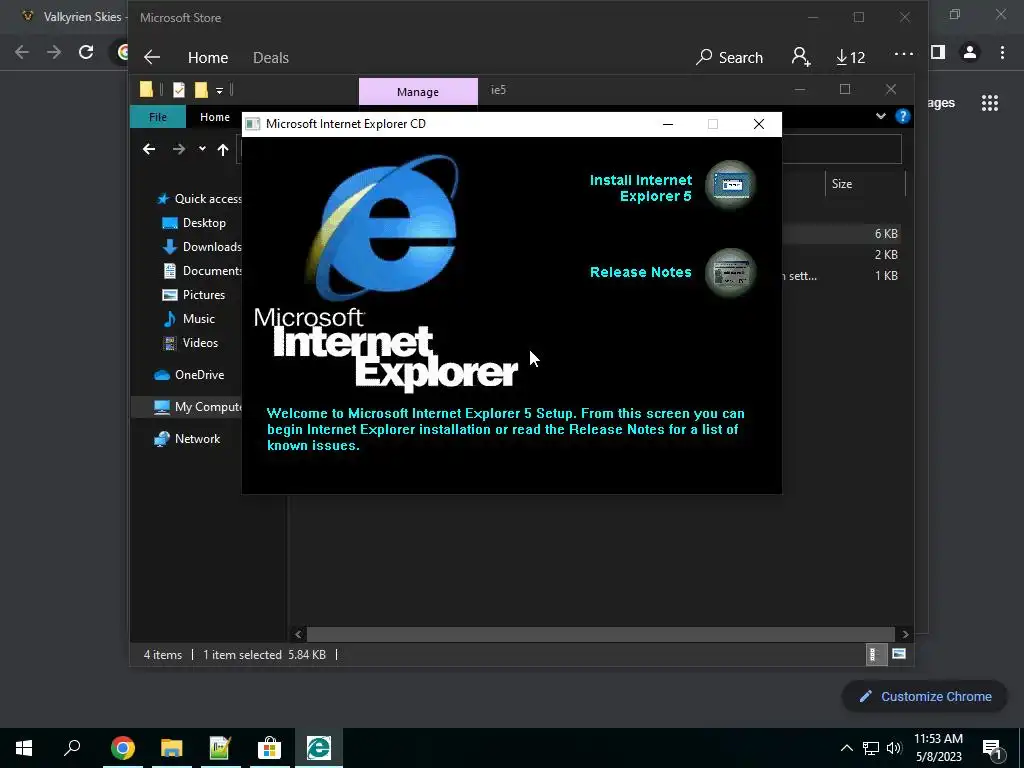Click the Downloads arrow icon in sidebar

169,247
